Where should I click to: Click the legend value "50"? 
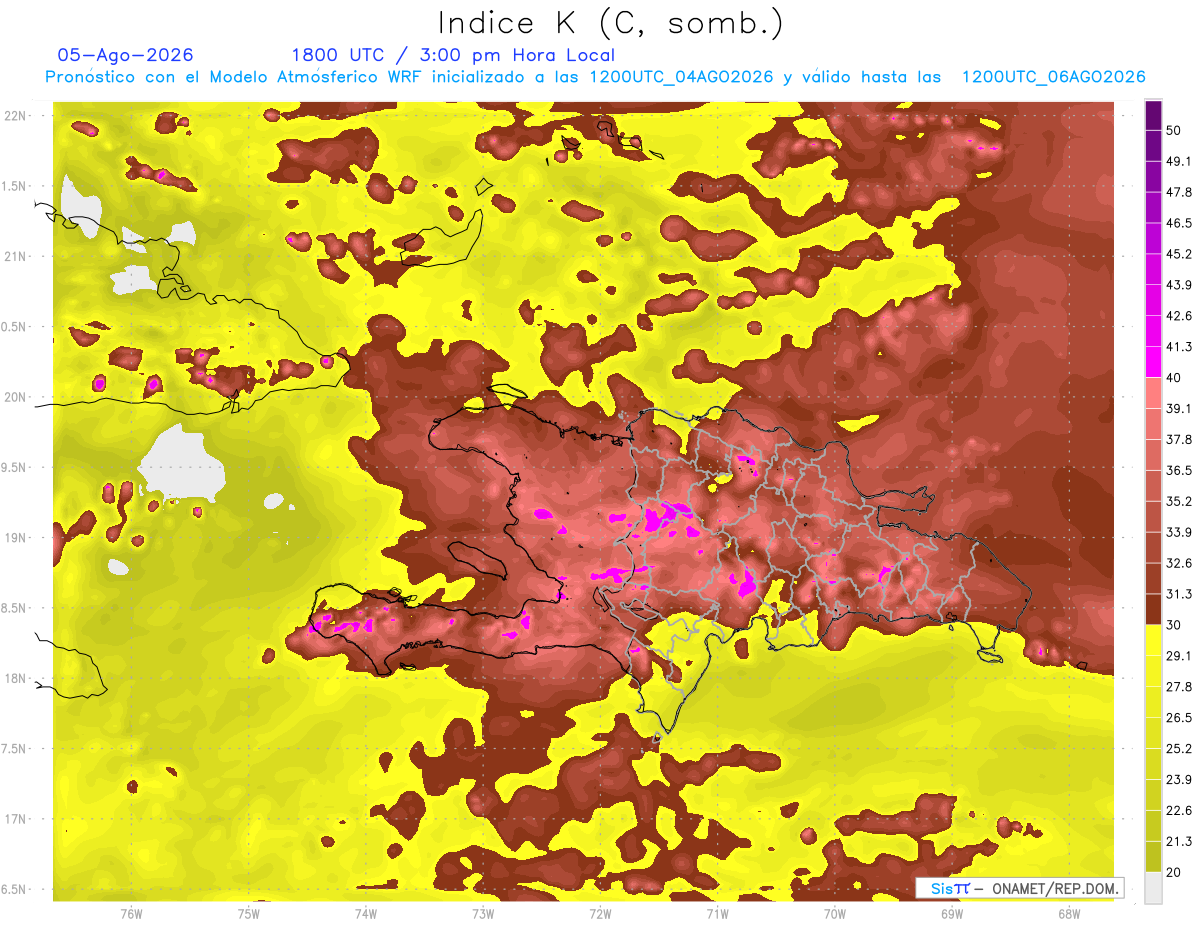click(1174, 130)
